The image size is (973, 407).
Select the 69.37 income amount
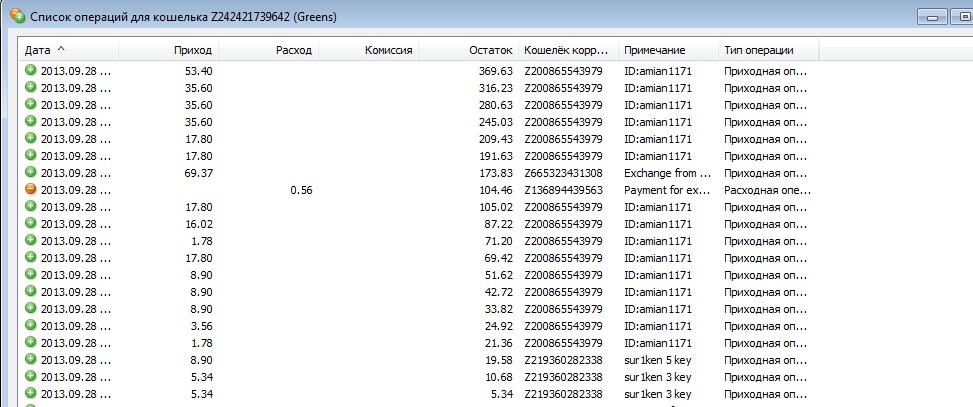[x=199, y=173]
